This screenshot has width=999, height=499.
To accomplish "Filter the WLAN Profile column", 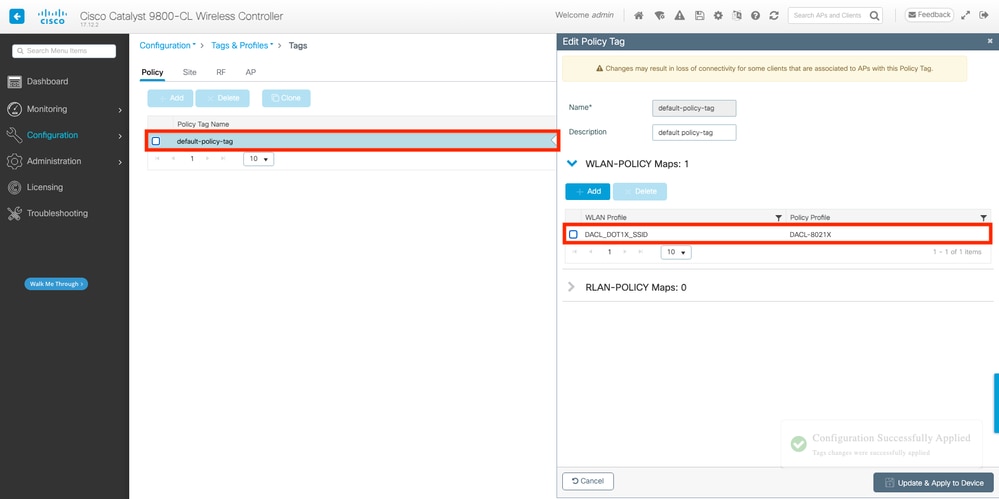I will click(x=778, y=218).
